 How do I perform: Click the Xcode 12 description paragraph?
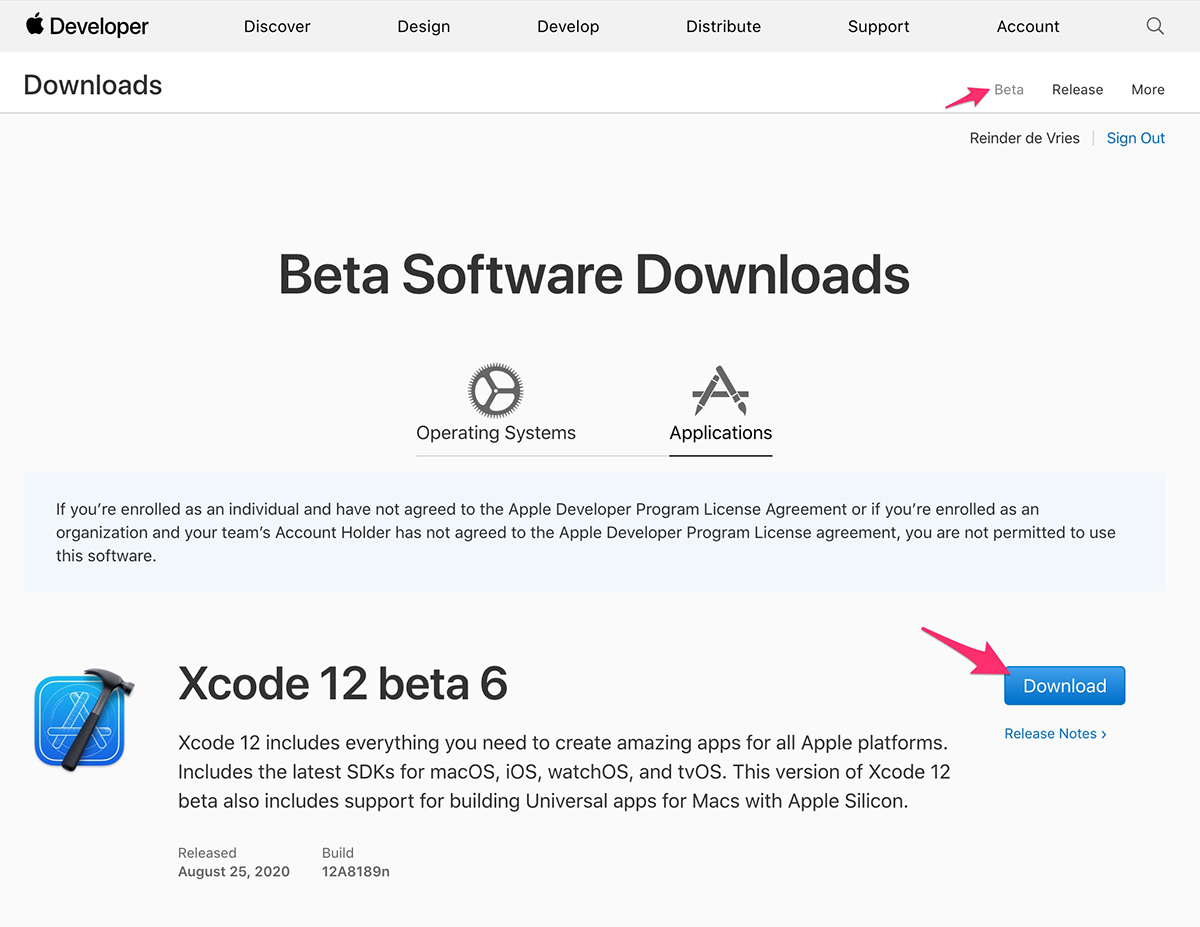pos(564,772)
